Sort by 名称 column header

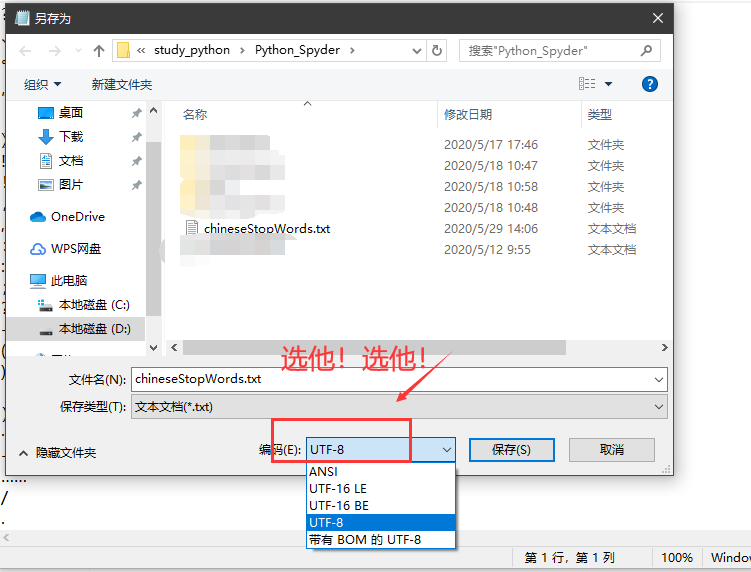coord(195,114)
